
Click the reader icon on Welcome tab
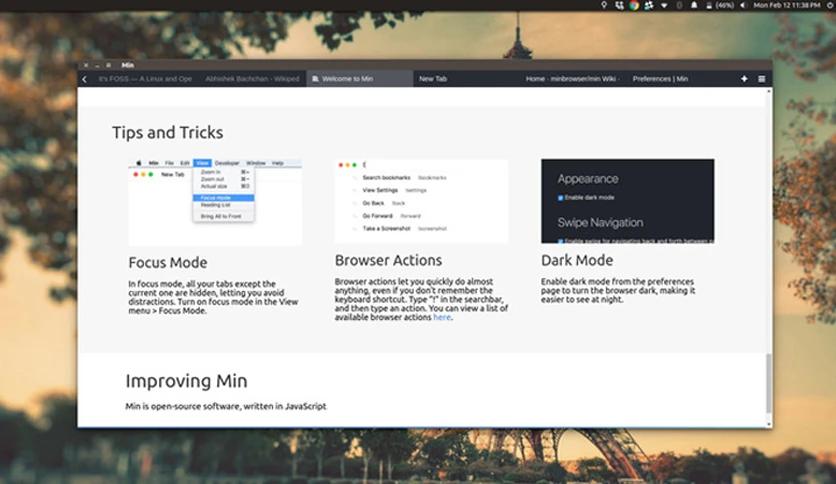point(315,79)
